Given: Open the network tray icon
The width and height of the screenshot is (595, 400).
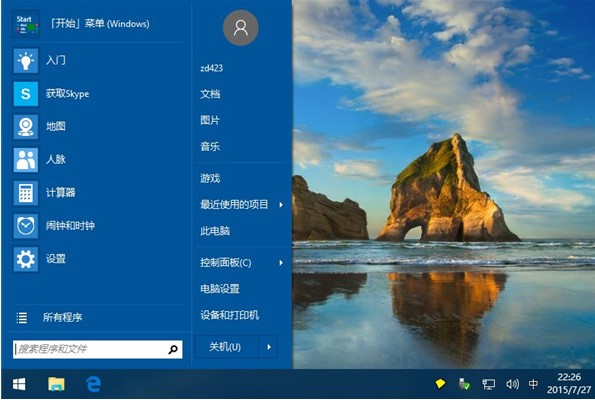Looking at the screenshot, I should (x=488, y=384).
